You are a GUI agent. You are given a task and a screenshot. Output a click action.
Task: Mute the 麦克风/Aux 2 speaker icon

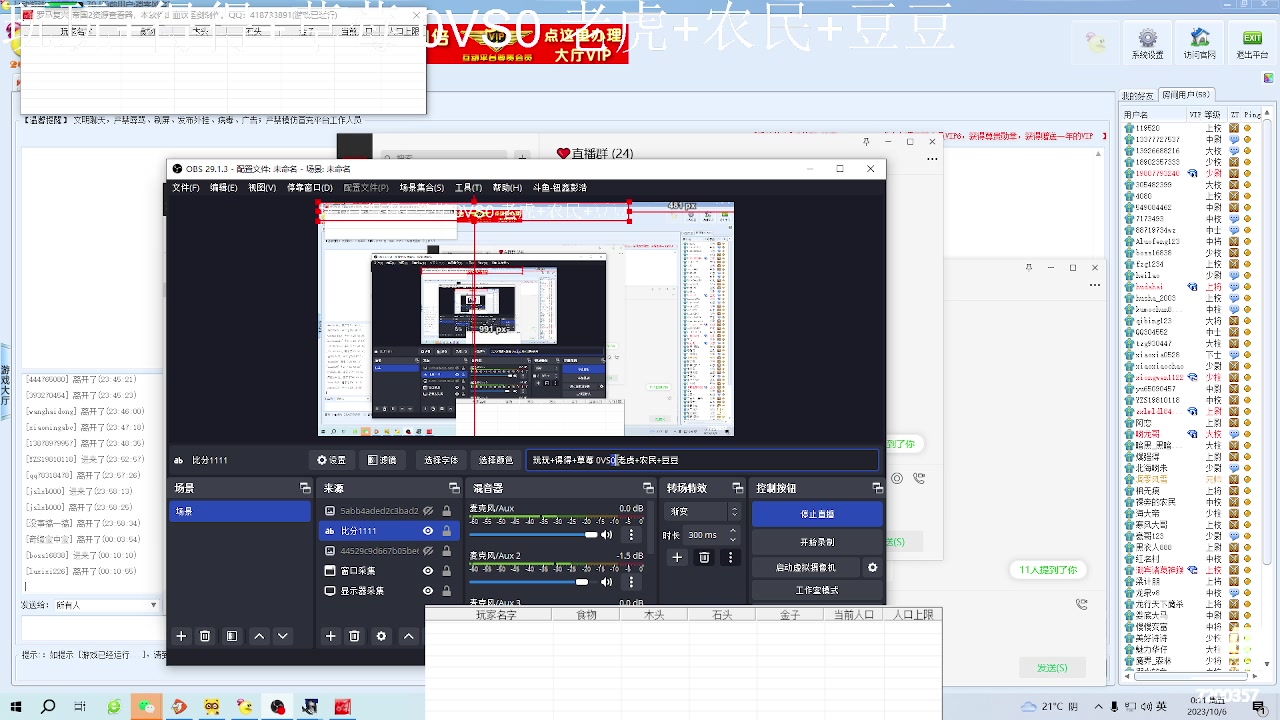tap(606, 582)
